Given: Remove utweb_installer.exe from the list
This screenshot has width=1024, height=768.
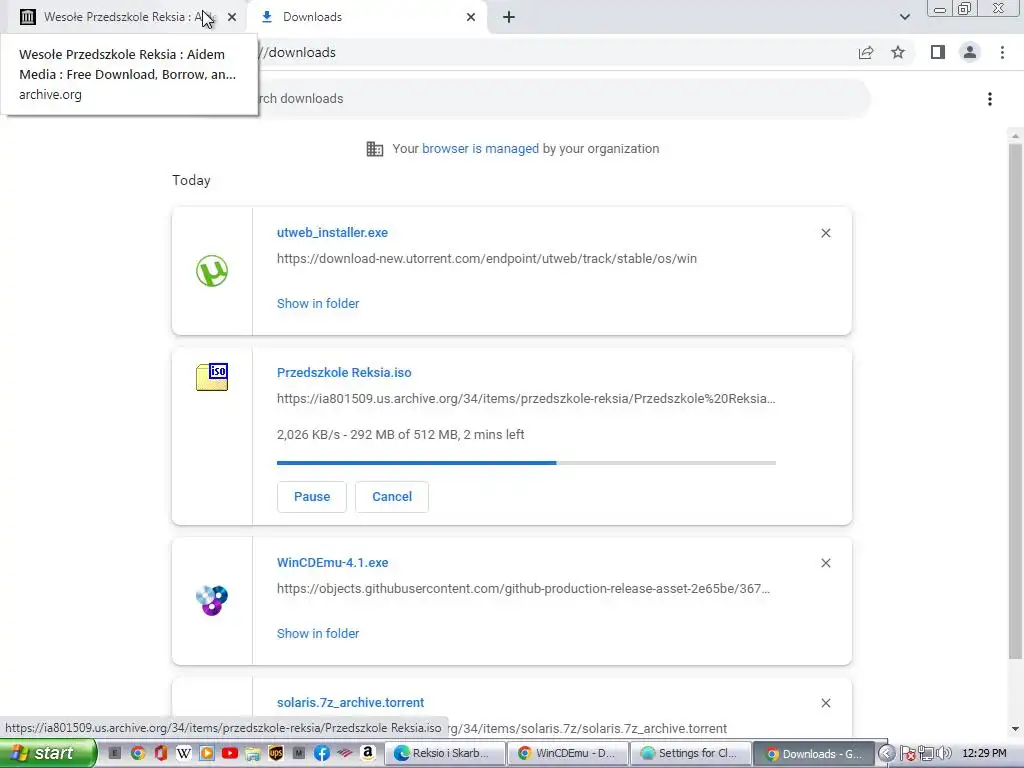Looking at the screenshot, I should (825, 233).
